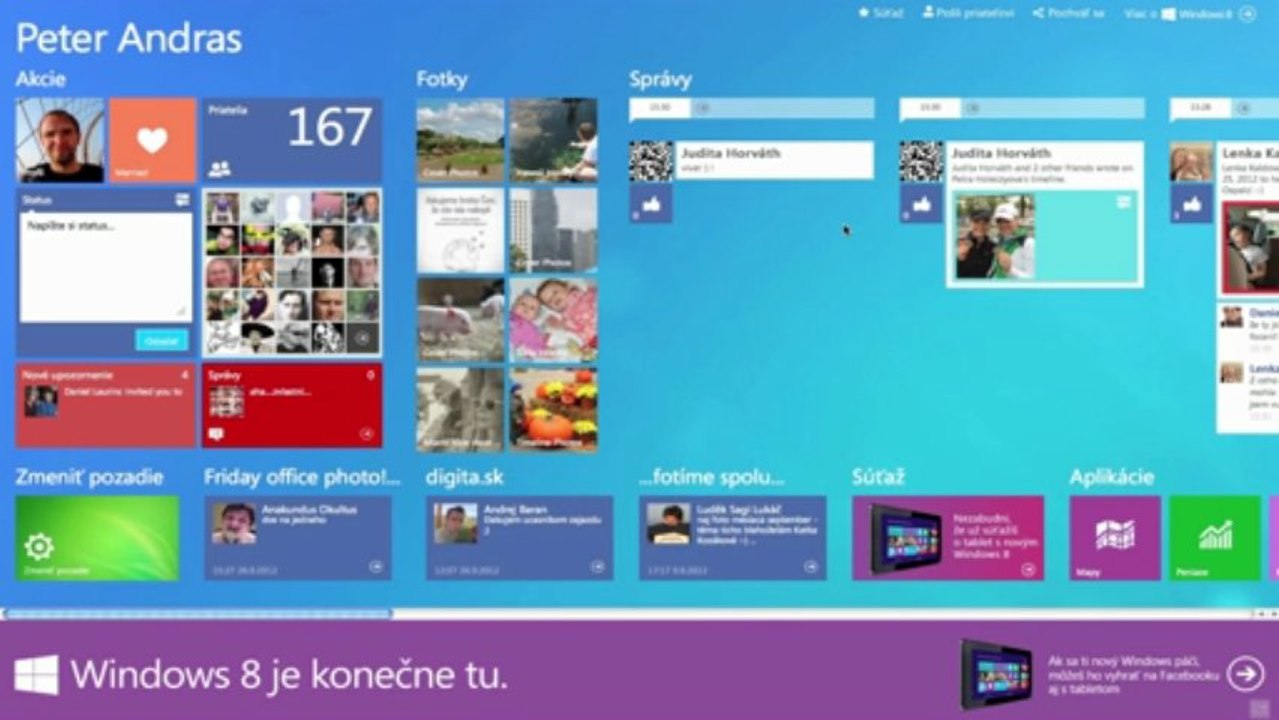Open the pumpkins photo in Fotky
The width and height of the screenshot is (1279, 720).
pyautogui.click(x=553, y=410)
